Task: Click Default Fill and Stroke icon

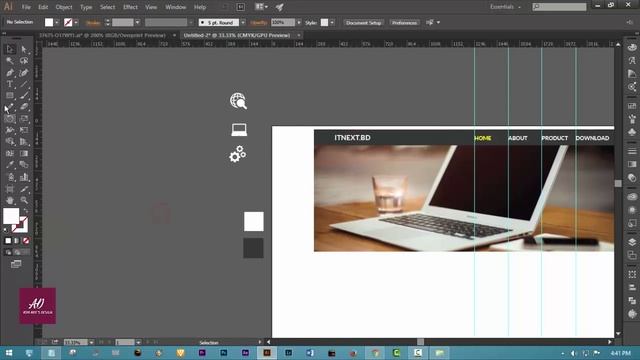Action: pyautogui.click(x=6, y=230)
